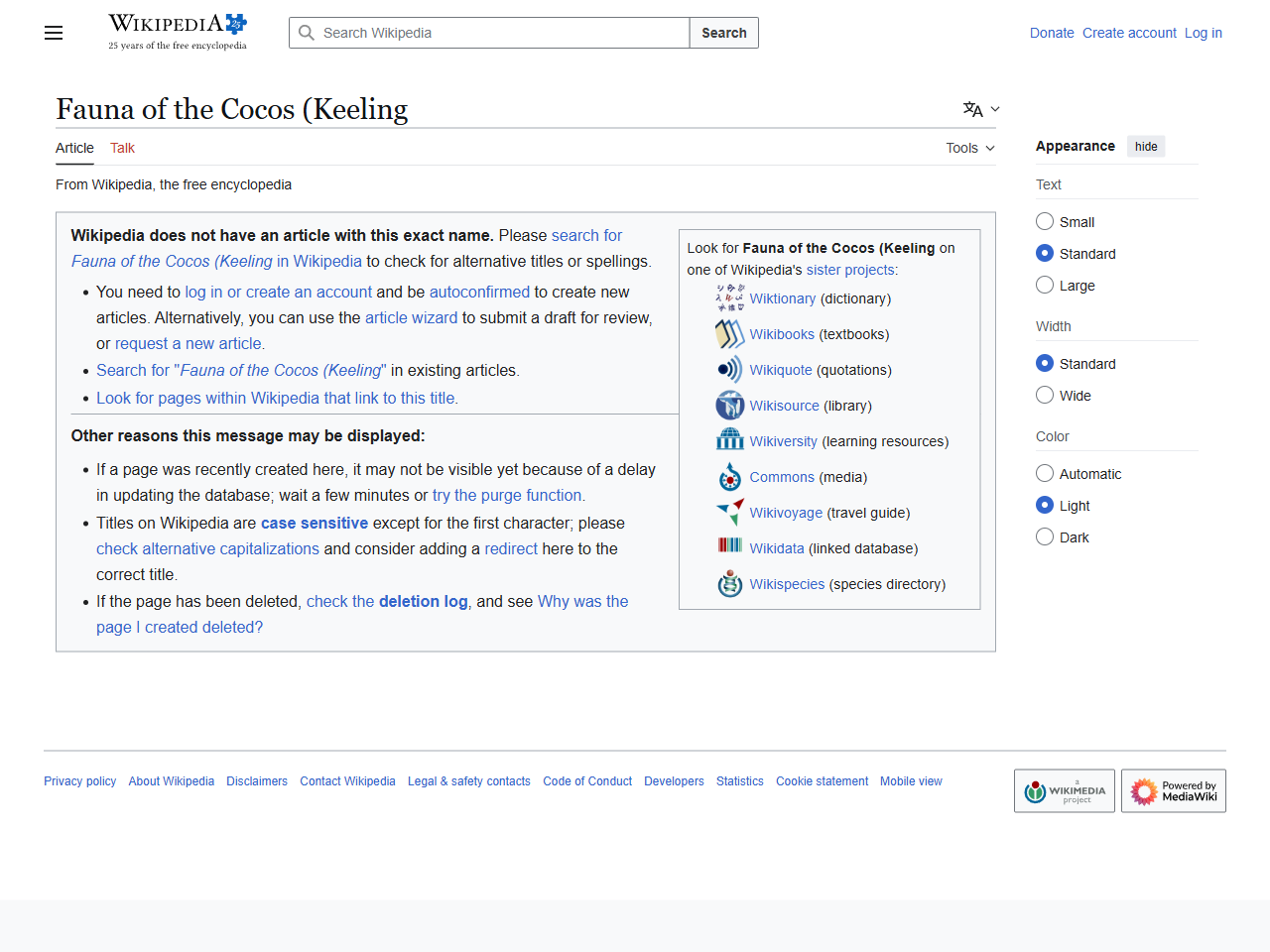Open the hamburger main menu

[54, 33]
